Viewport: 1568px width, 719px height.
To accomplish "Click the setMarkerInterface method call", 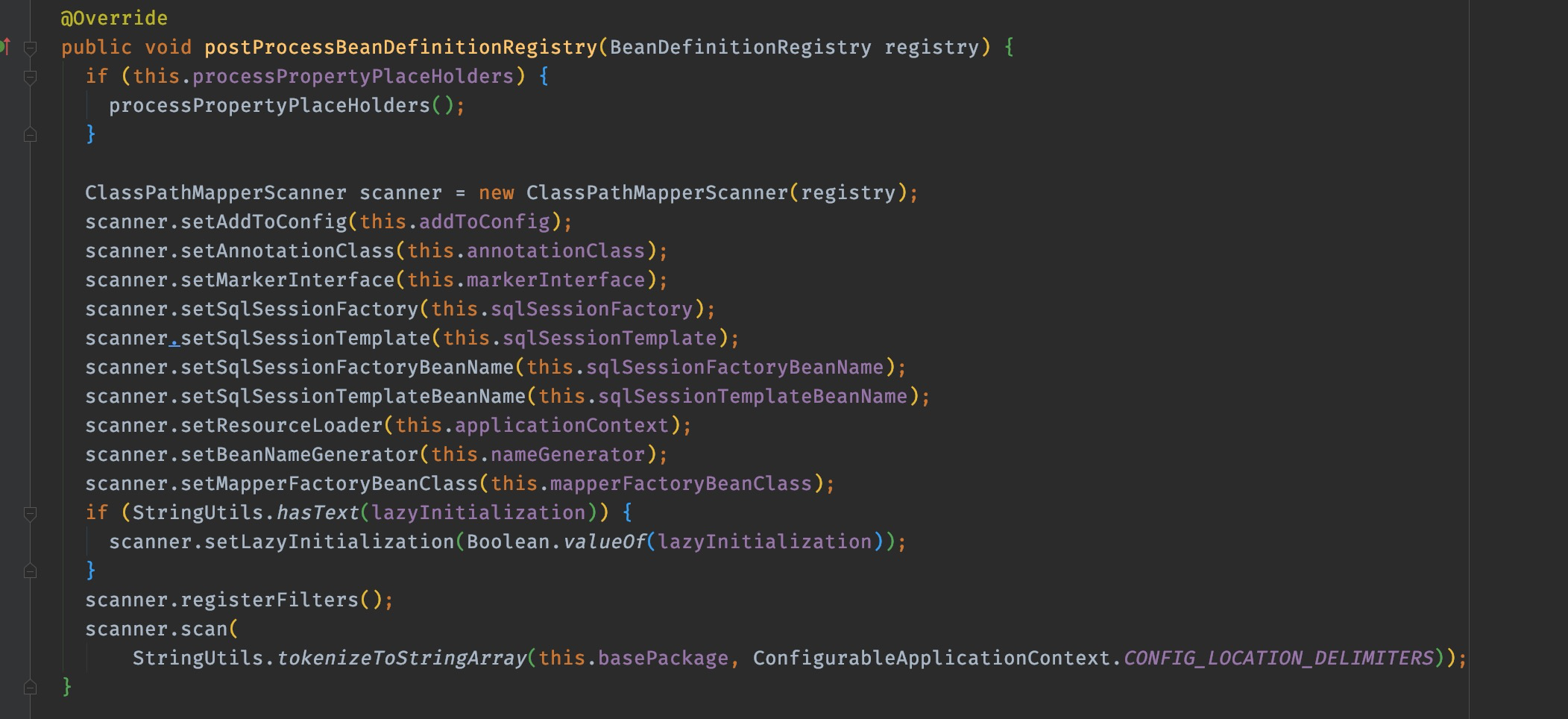I will (288, 280).
